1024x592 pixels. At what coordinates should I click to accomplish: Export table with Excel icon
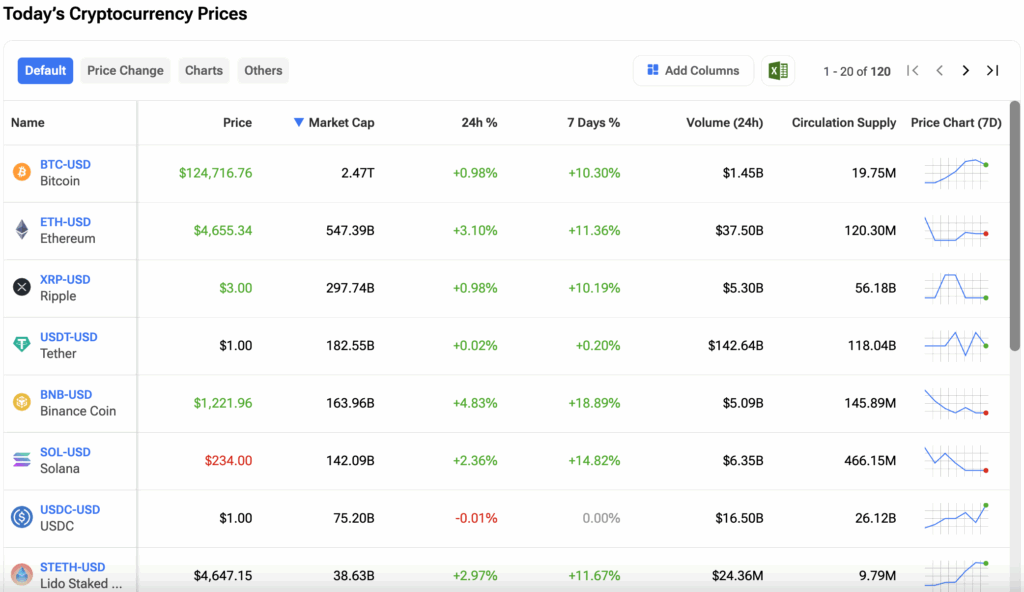pos(777,71)
